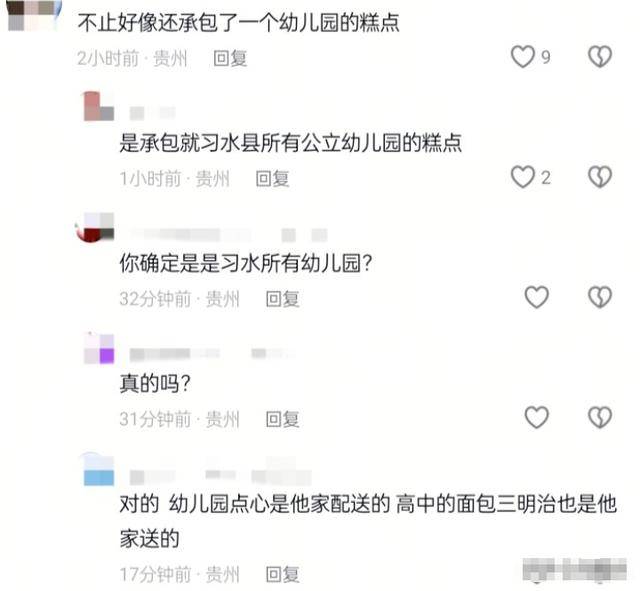Open the purple avatar profile
Viewport: 640px width, 591px height.
coord(99,348)
